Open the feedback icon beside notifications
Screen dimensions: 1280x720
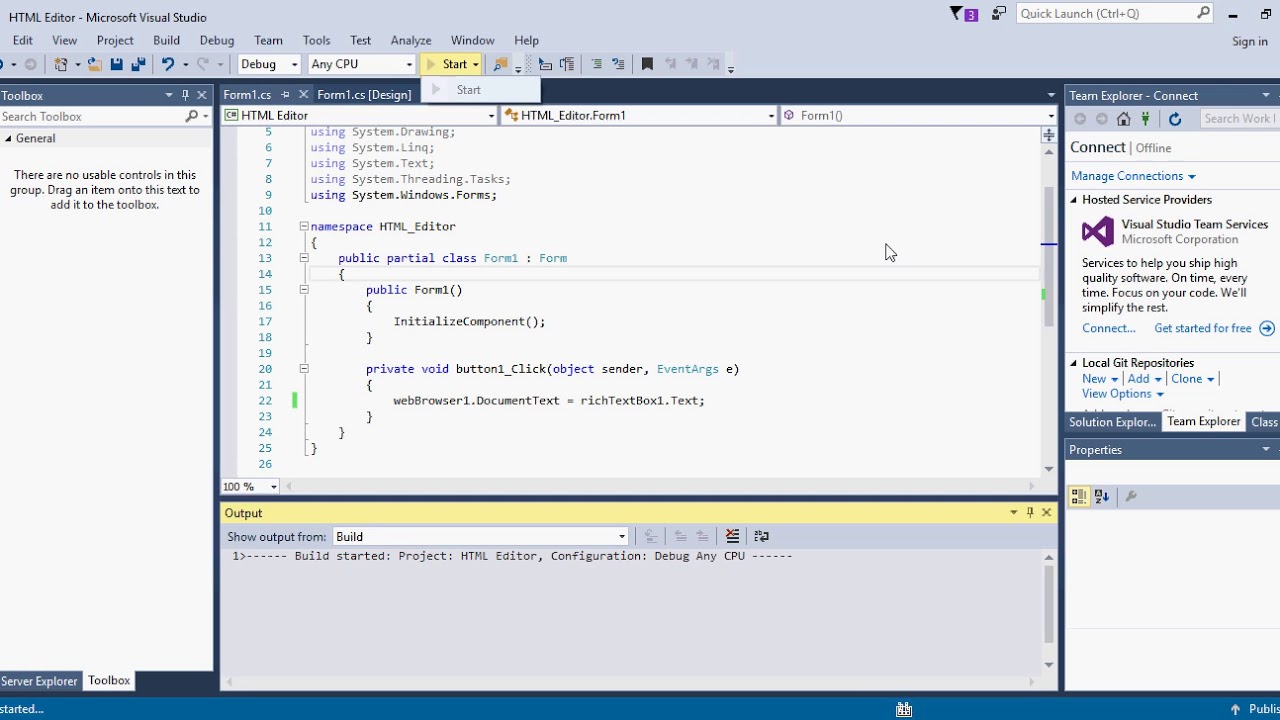coord(998,13)
